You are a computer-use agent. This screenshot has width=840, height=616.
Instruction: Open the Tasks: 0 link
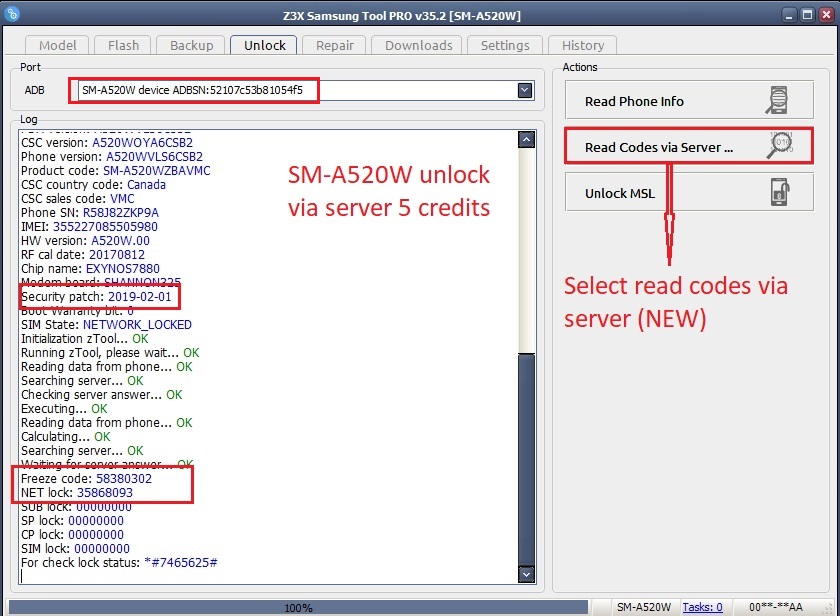pos(702,607)
